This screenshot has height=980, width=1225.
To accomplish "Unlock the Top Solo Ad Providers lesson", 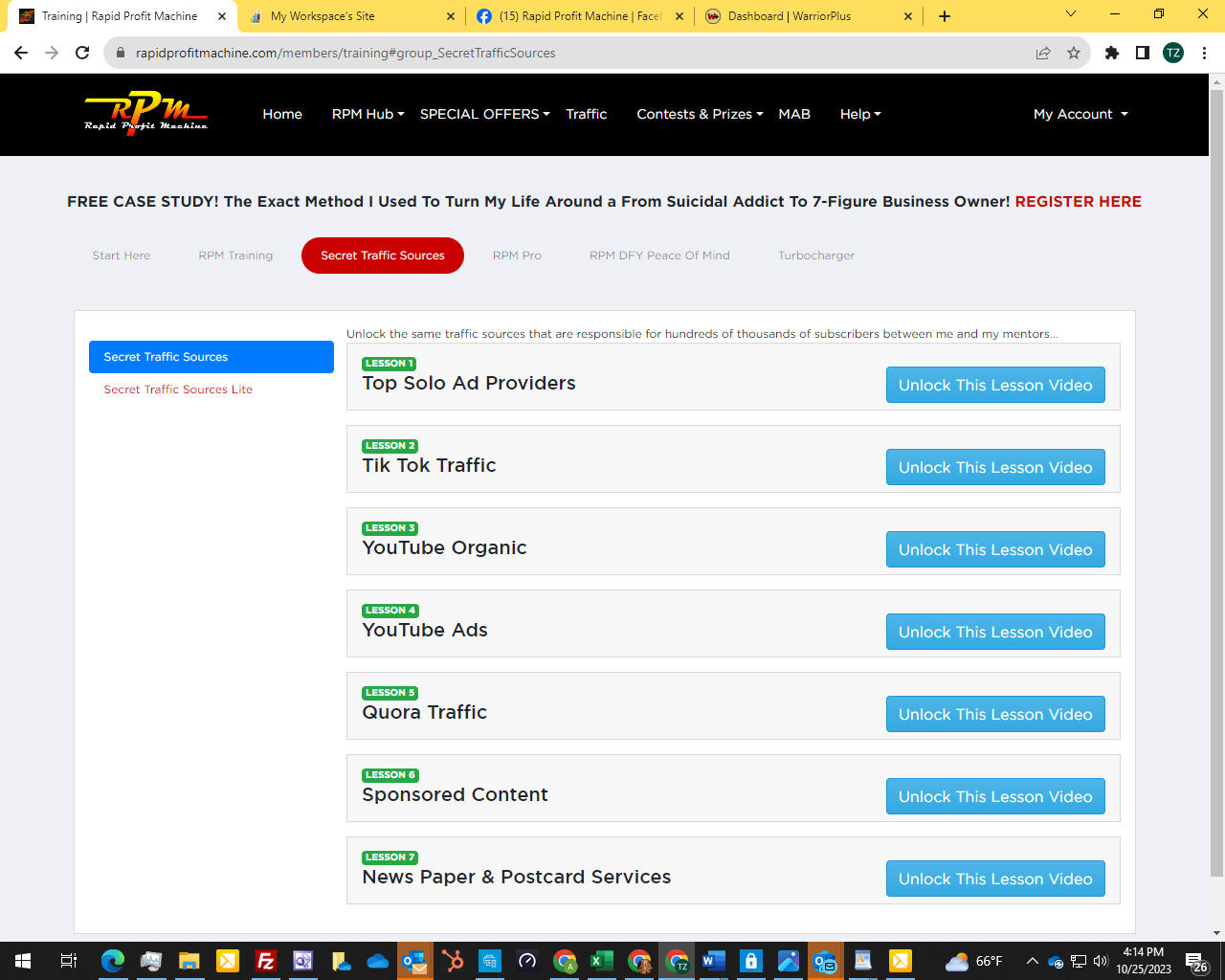I will click(x=995, y=385).
